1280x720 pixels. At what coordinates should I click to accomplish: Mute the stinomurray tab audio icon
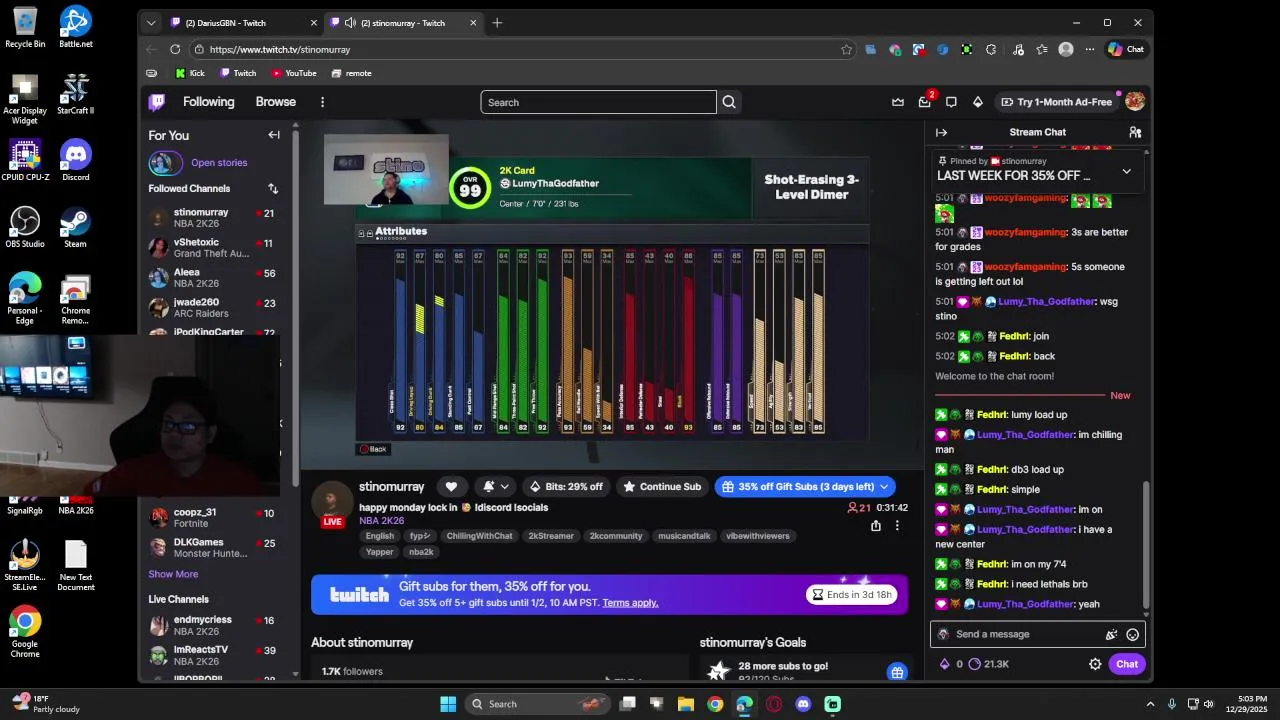[349, 23]
